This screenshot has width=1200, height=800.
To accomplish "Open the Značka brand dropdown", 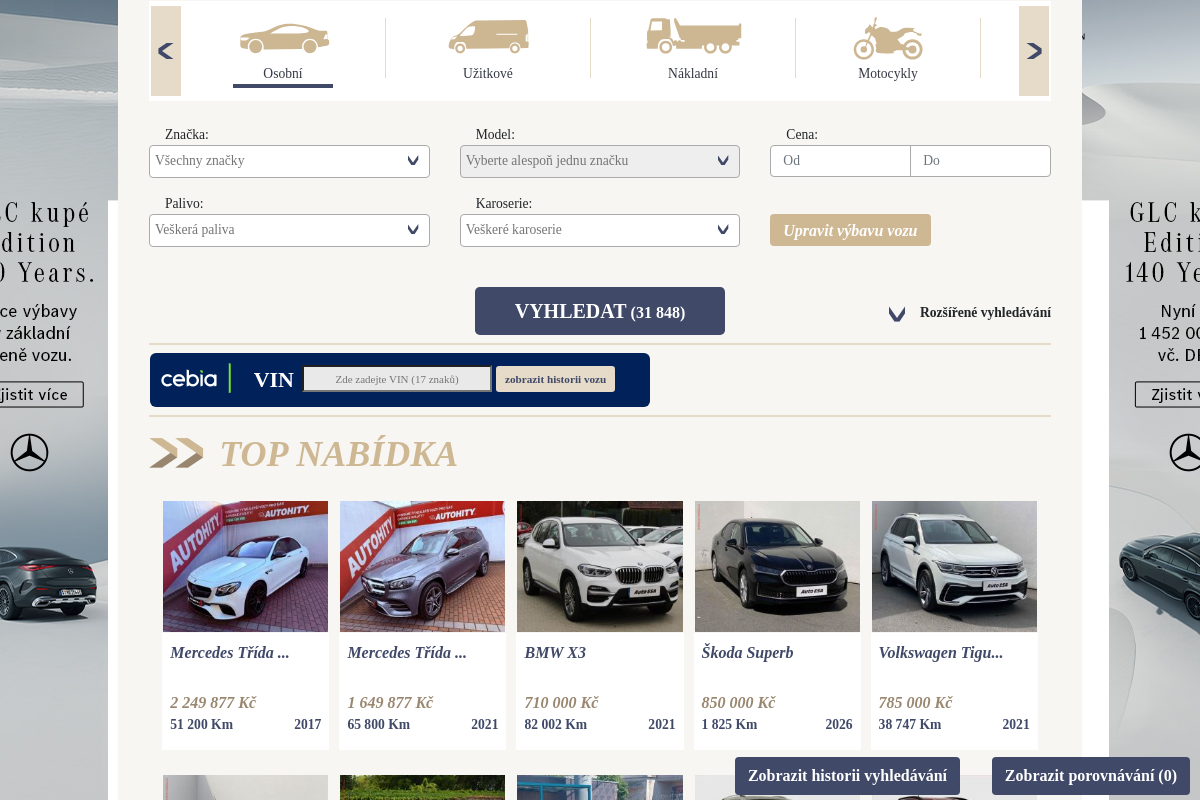I will pyautogui.click(x=289, y=161).
